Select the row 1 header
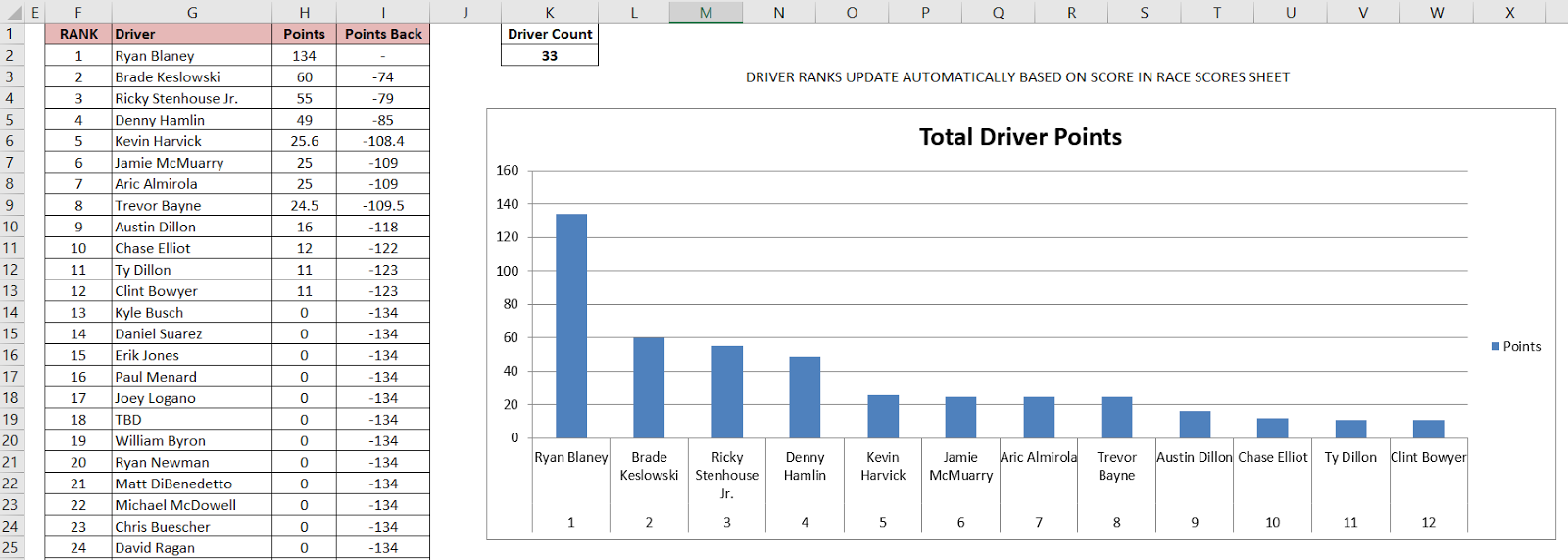Image resolution: width=1568 pixels, height=560 pixels. click(x=11, y=34)
